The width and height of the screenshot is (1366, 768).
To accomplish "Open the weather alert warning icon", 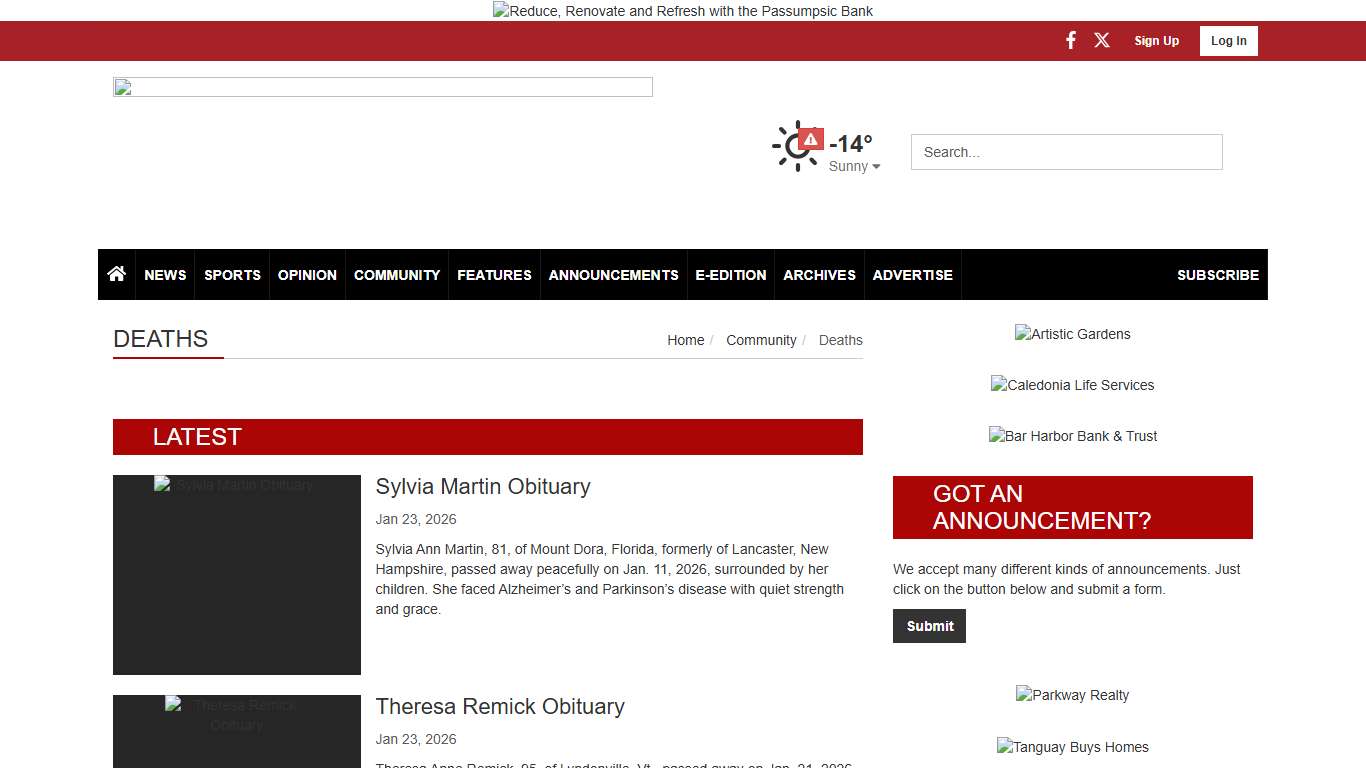I will pos(811,139).
